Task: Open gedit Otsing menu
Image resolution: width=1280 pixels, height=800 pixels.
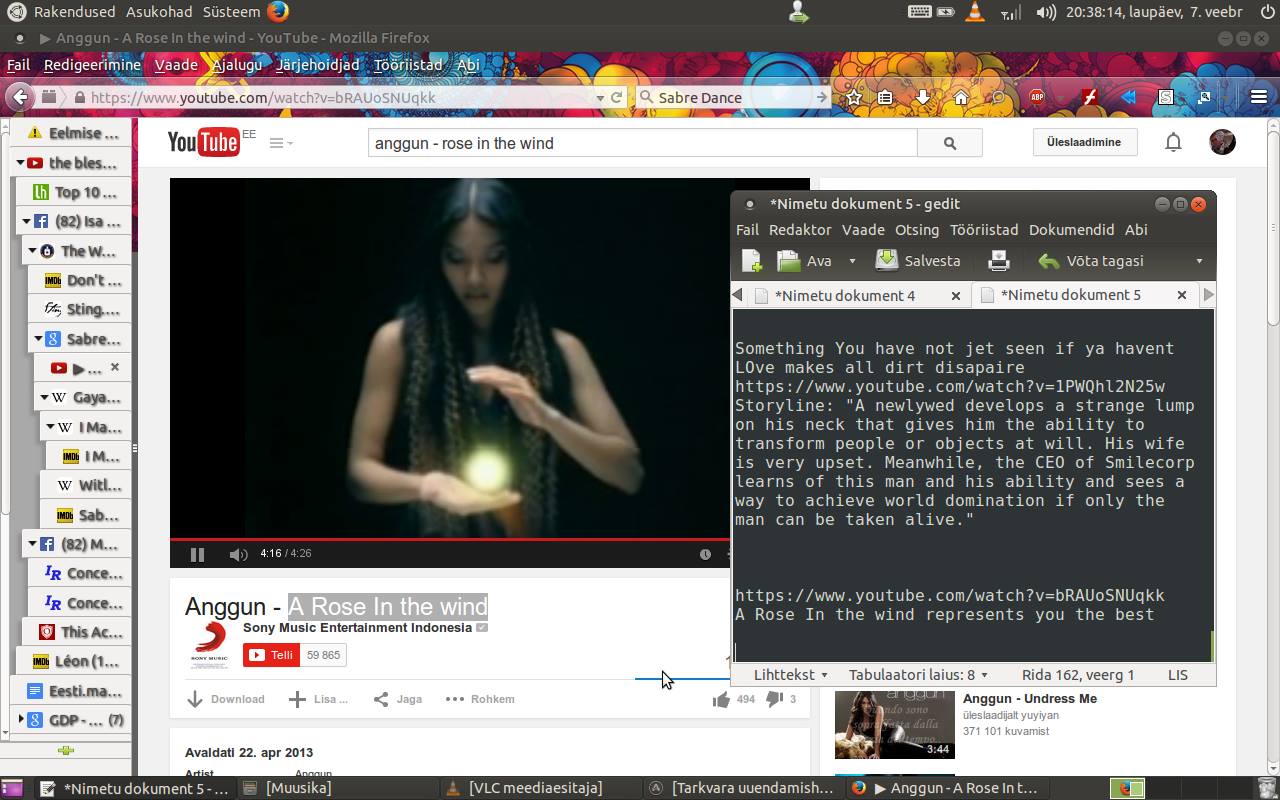Action: [x=917, y=229]
